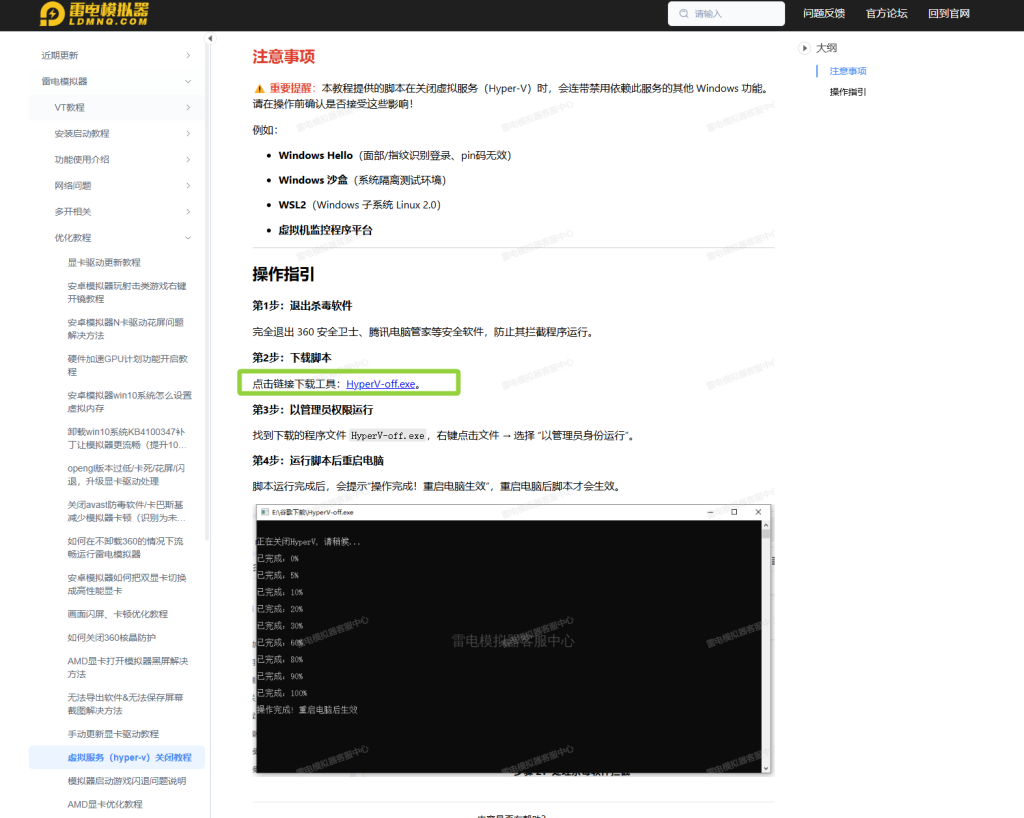Download the HyperV-off.exe tool link
Image resolution: width=1024 pixels, height=818 pixels.
tap(382, 384)
